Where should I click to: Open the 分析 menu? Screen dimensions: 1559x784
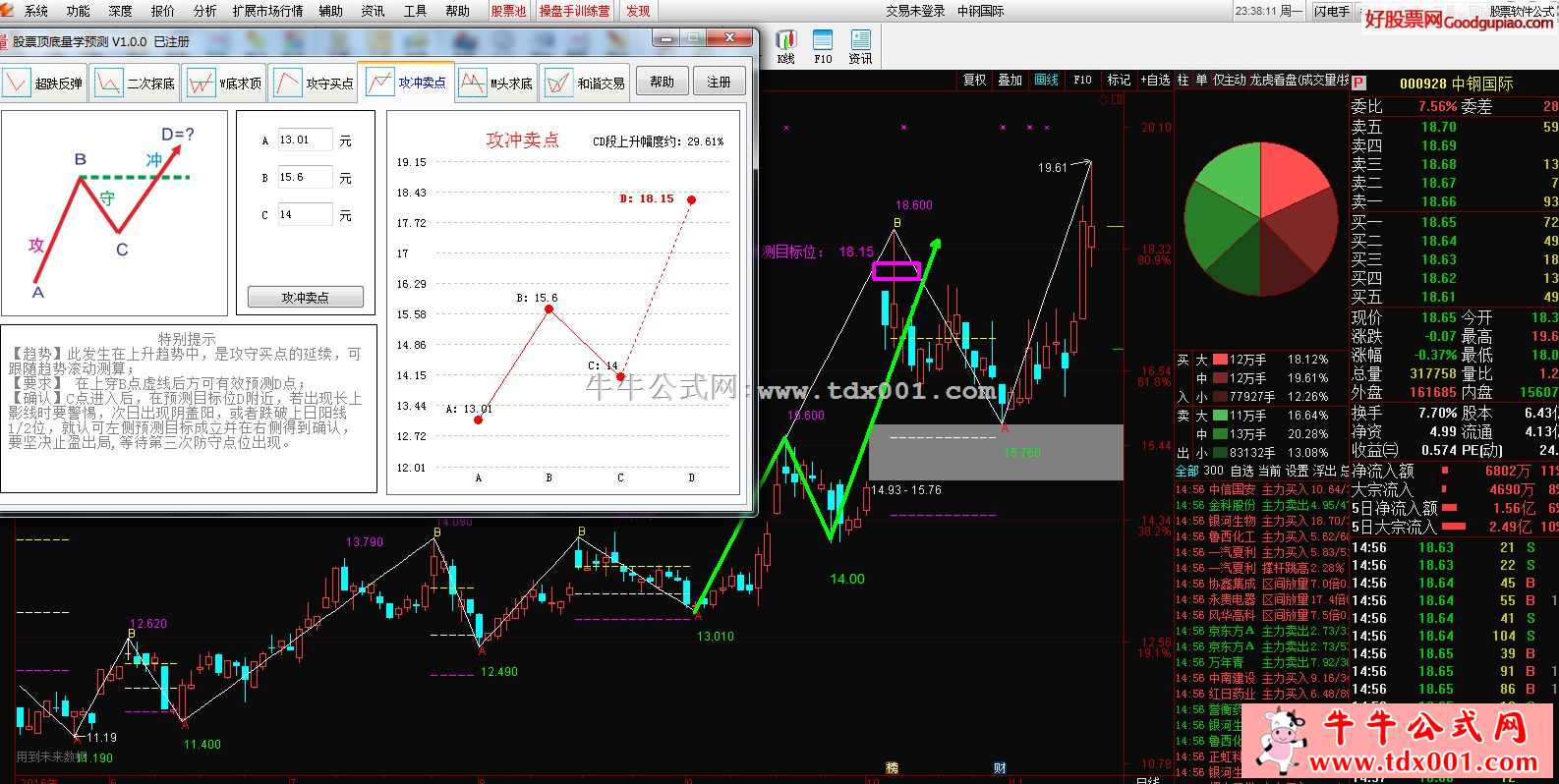pos(204,11)
